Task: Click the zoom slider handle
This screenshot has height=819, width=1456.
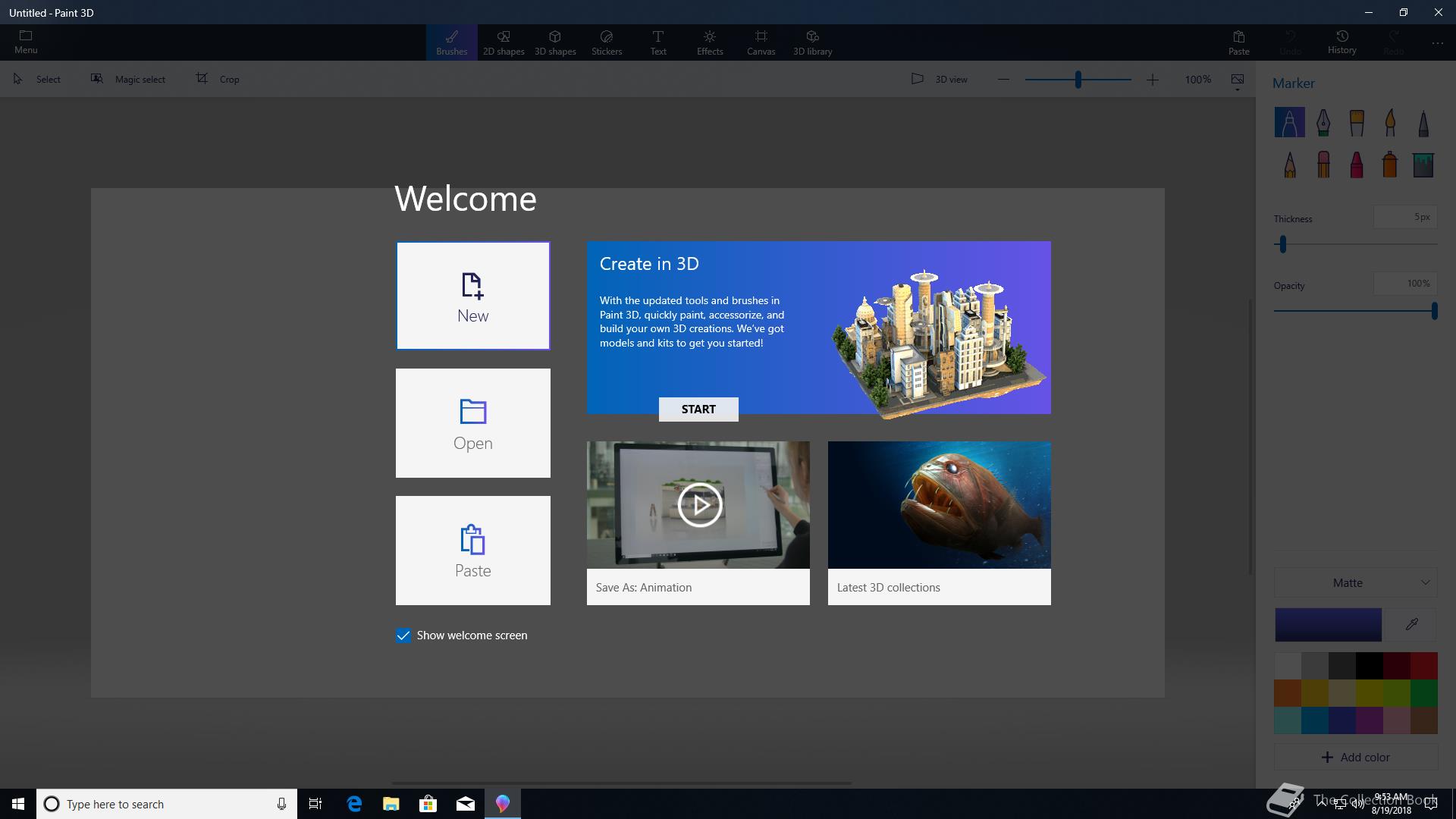Action: (1078, 79)
